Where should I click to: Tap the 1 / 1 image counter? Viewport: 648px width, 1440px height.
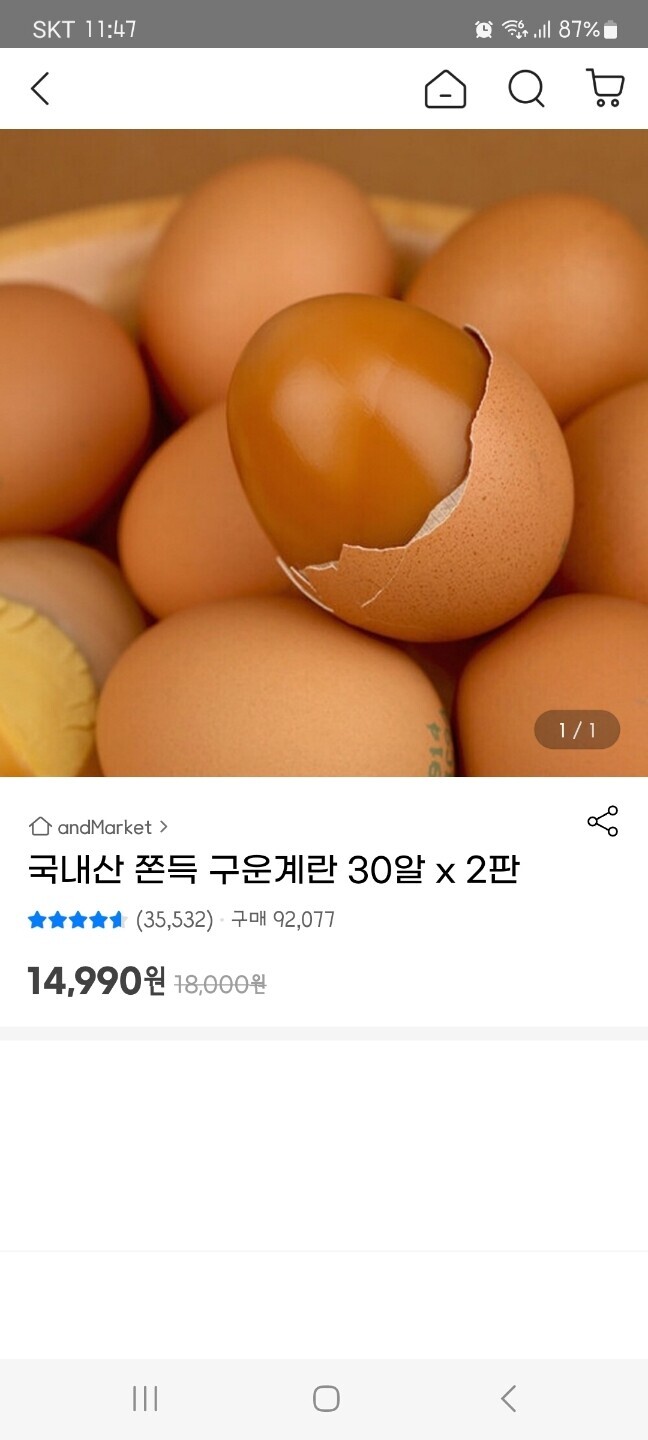tap(577, 730)
